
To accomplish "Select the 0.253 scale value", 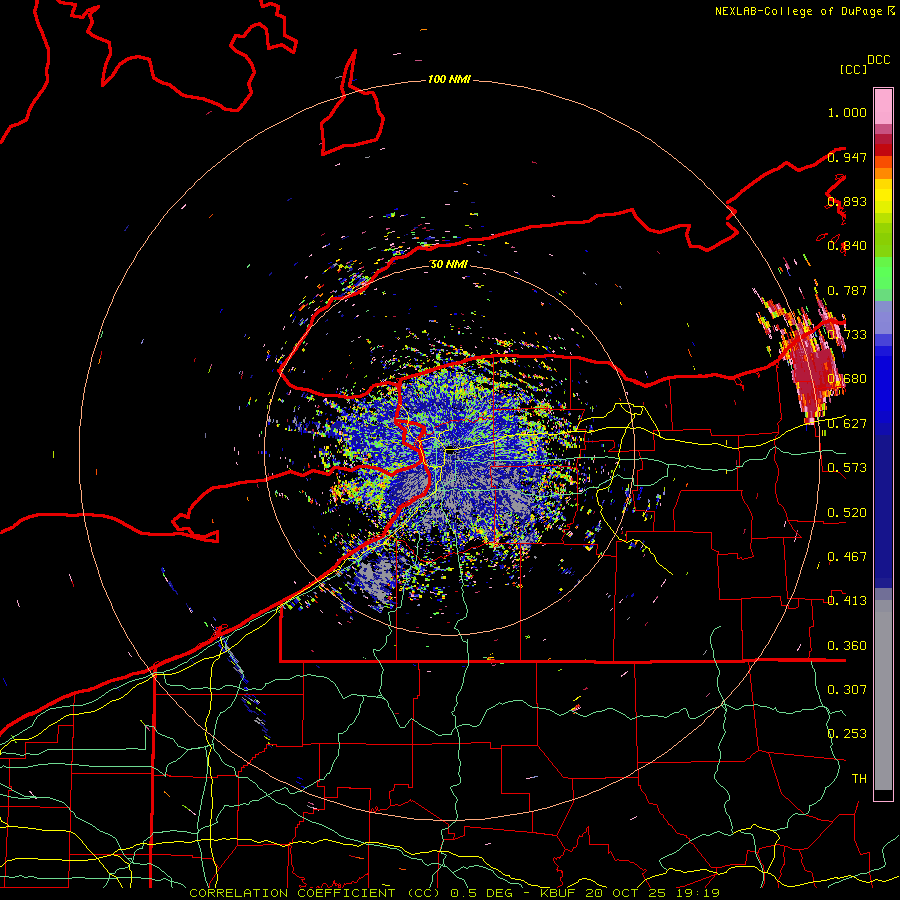I will (x=847, y=734).
